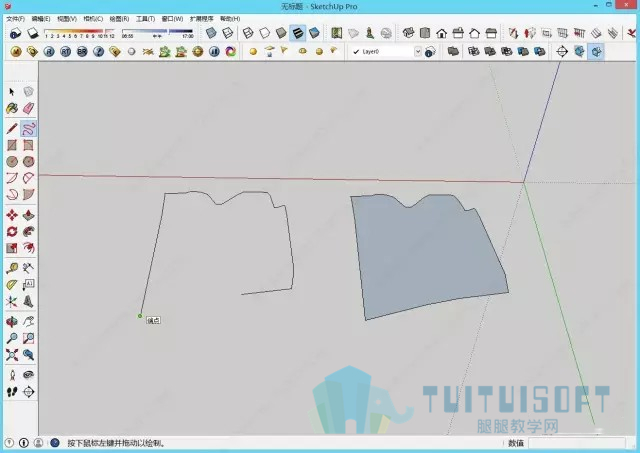Choose the Circle tool
The image size is (640, 453).
tap(12, 162)
